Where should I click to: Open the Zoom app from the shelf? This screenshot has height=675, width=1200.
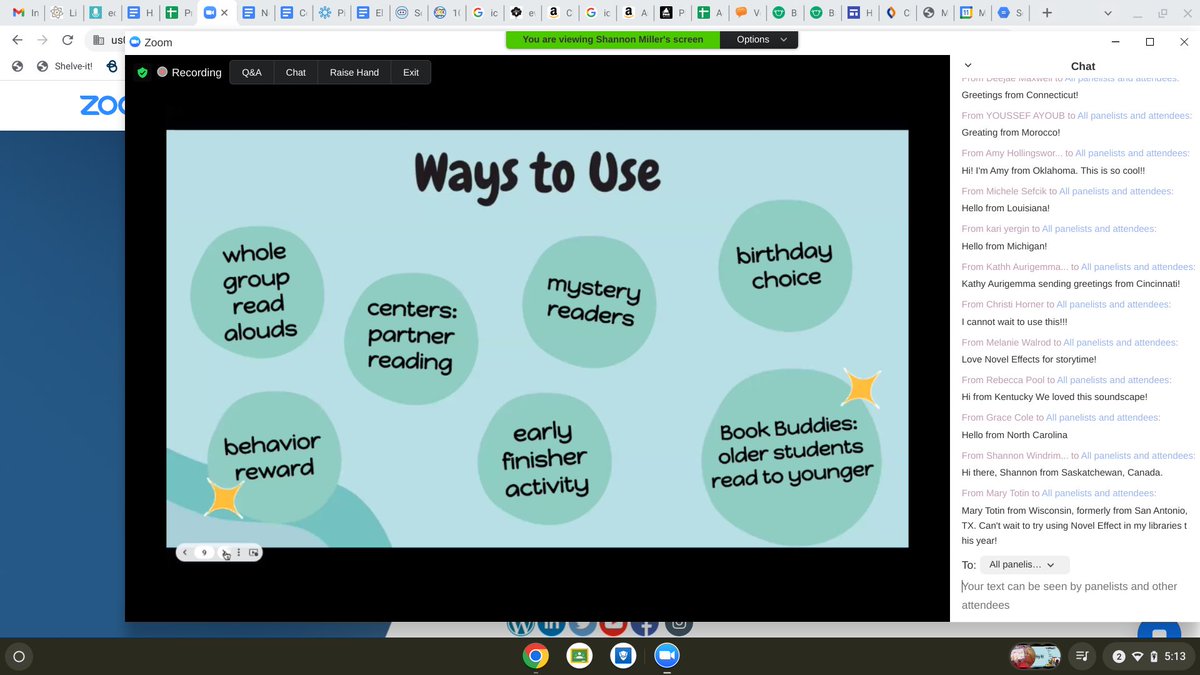point(666,657)
